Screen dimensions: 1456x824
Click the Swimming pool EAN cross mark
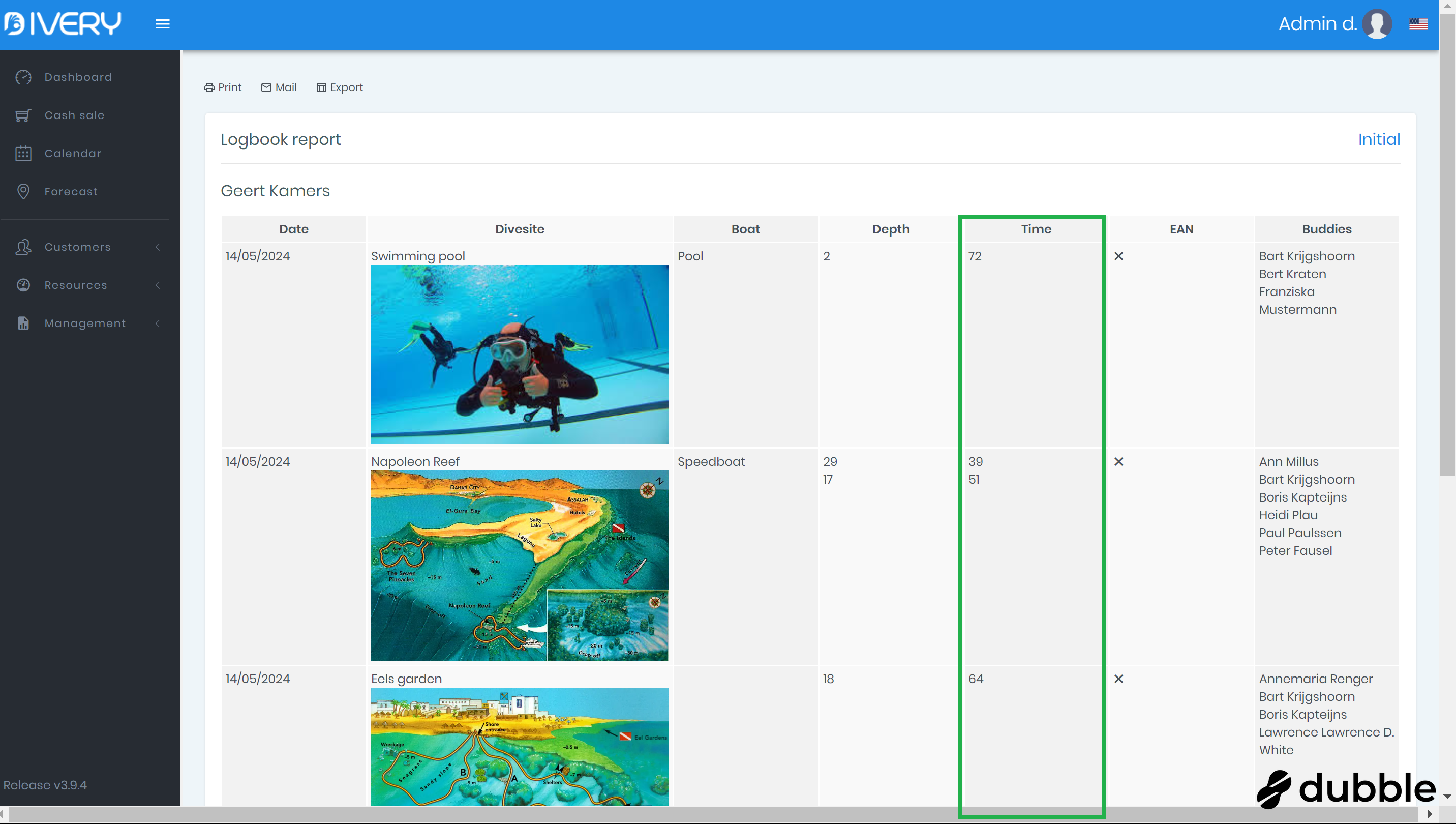1118,256
